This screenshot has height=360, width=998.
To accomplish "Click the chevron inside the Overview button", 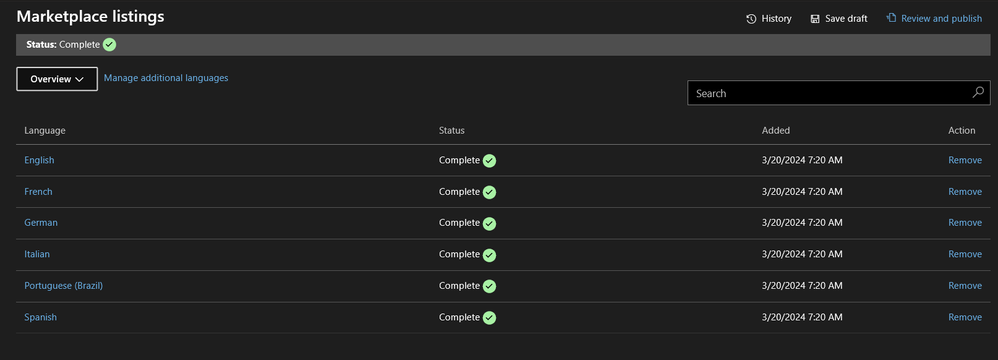I will [80, 80].
